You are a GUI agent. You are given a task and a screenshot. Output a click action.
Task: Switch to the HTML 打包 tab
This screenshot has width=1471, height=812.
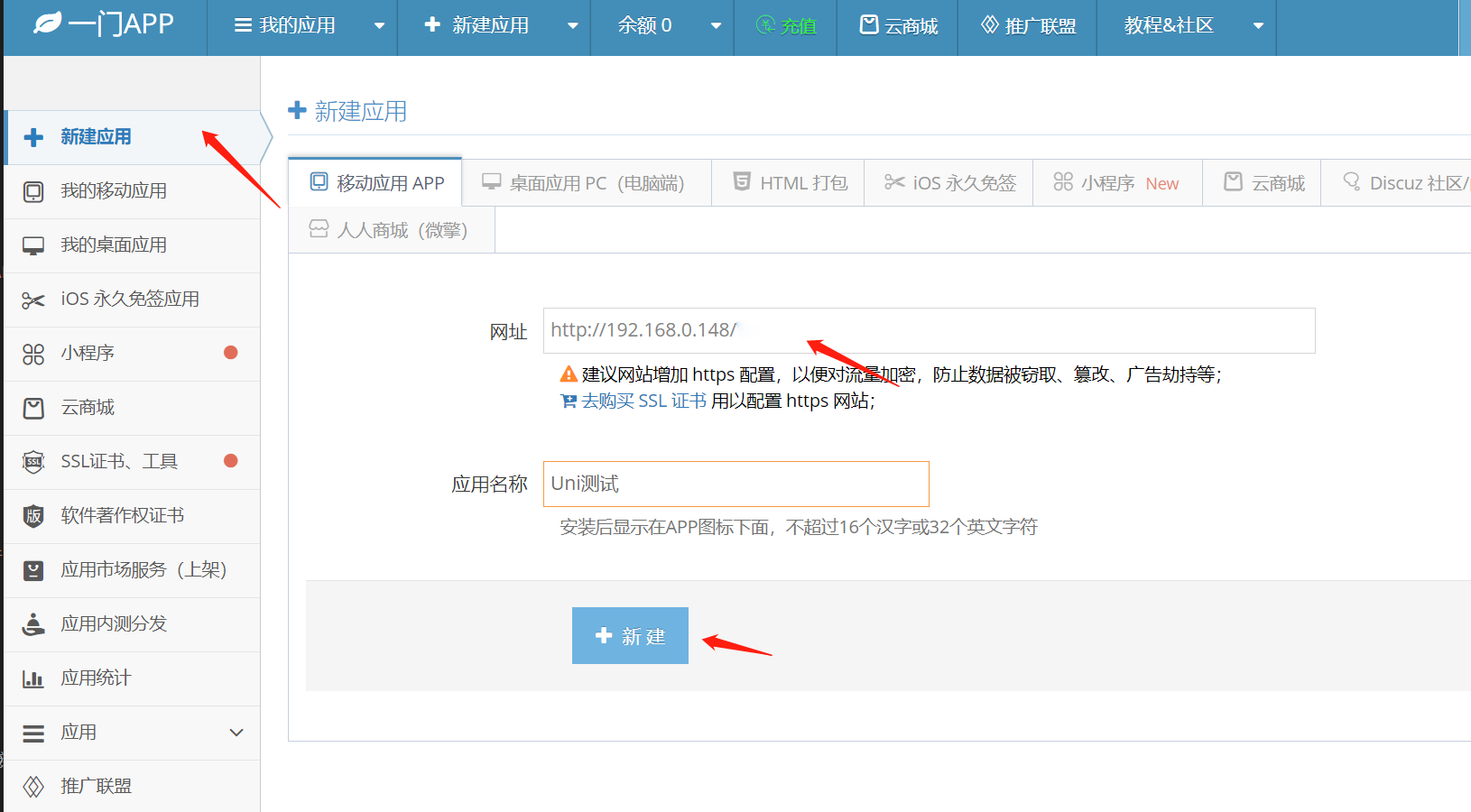(x=788, y=183)
